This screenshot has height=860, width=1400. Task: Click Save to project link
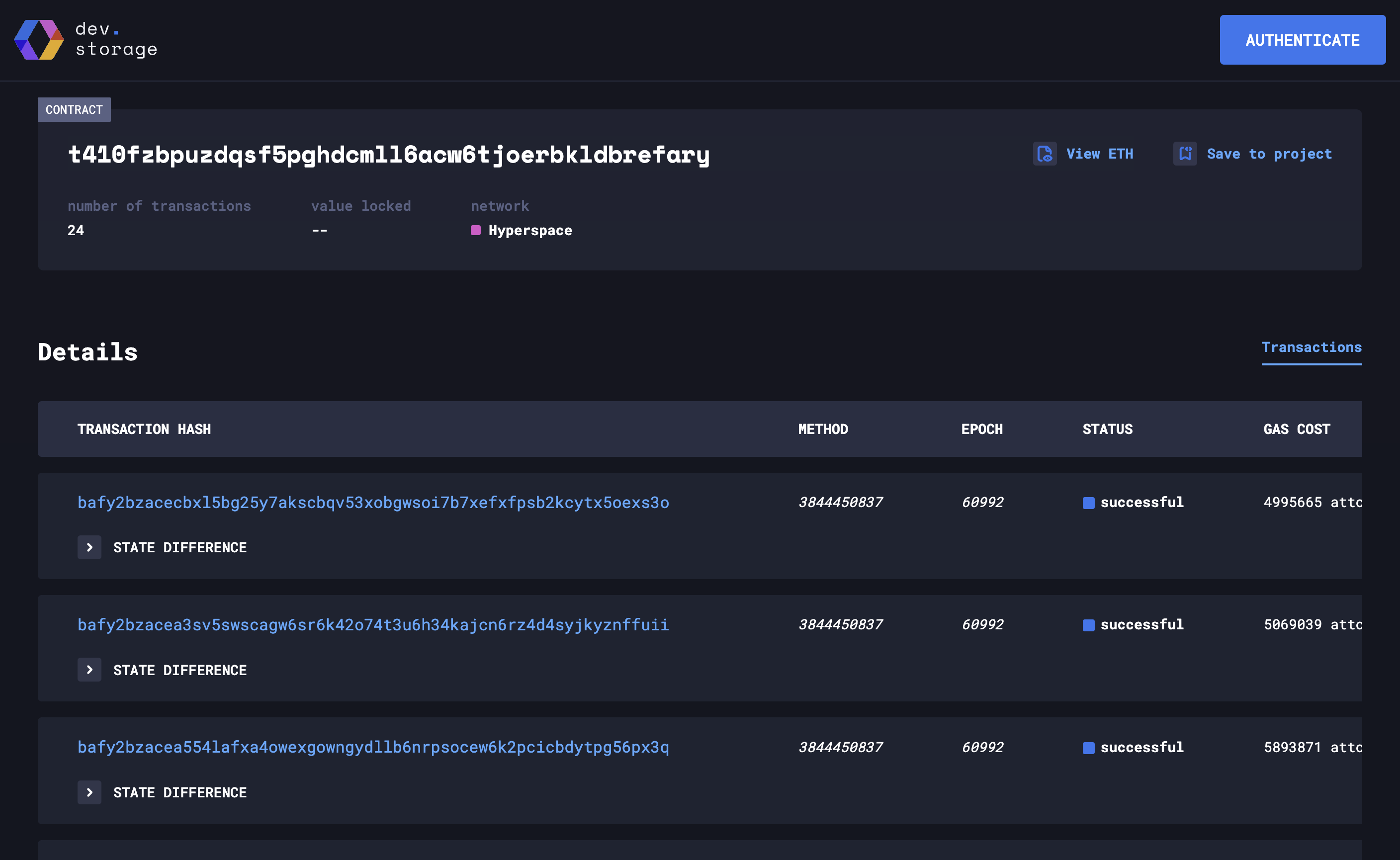pos(1269,154)
